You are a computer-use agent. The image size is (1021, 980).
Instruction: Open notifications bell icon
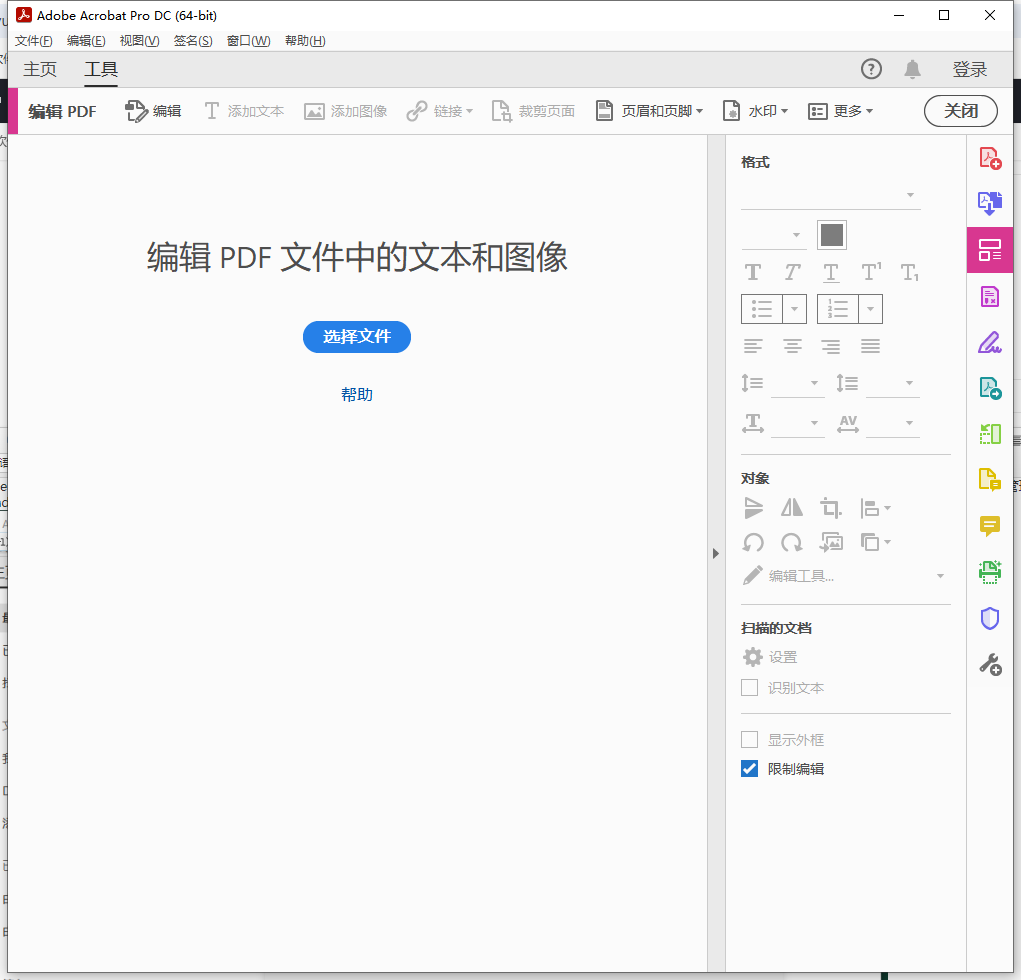(912, 69)
